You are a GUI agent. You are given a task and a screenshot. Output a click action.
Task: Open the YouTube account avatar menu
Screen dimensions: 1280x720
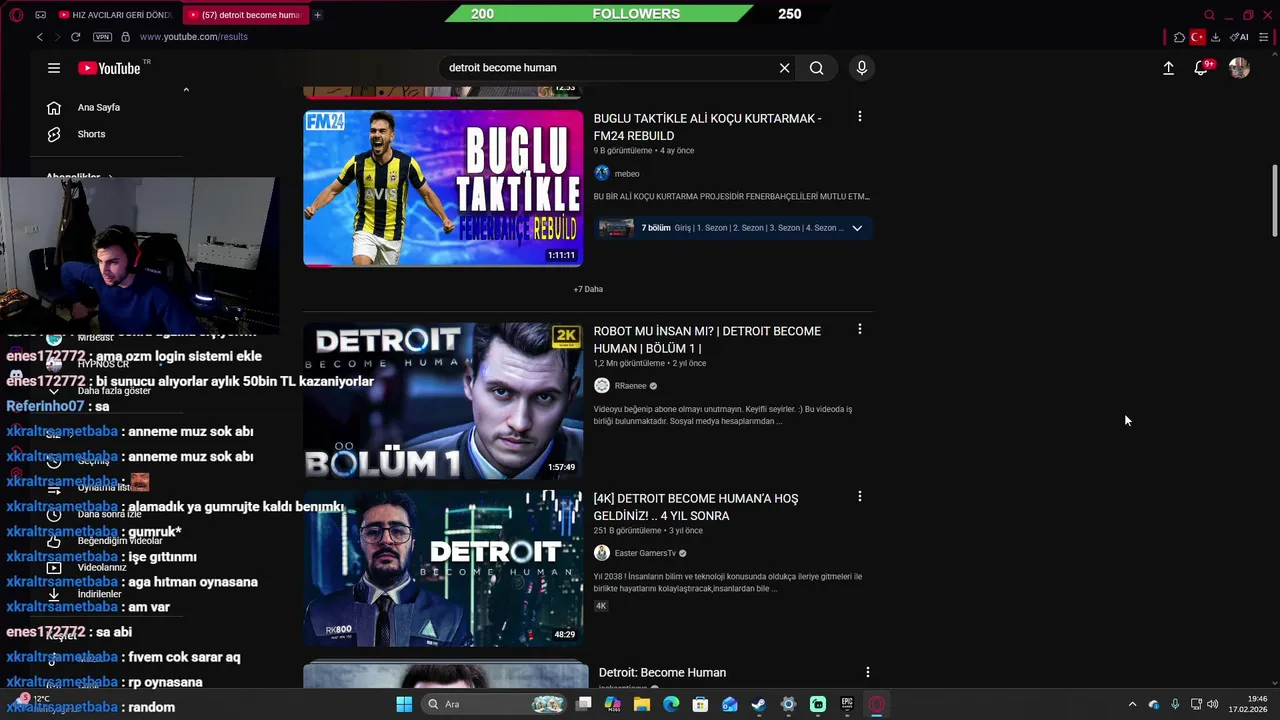click(1239, 68)
